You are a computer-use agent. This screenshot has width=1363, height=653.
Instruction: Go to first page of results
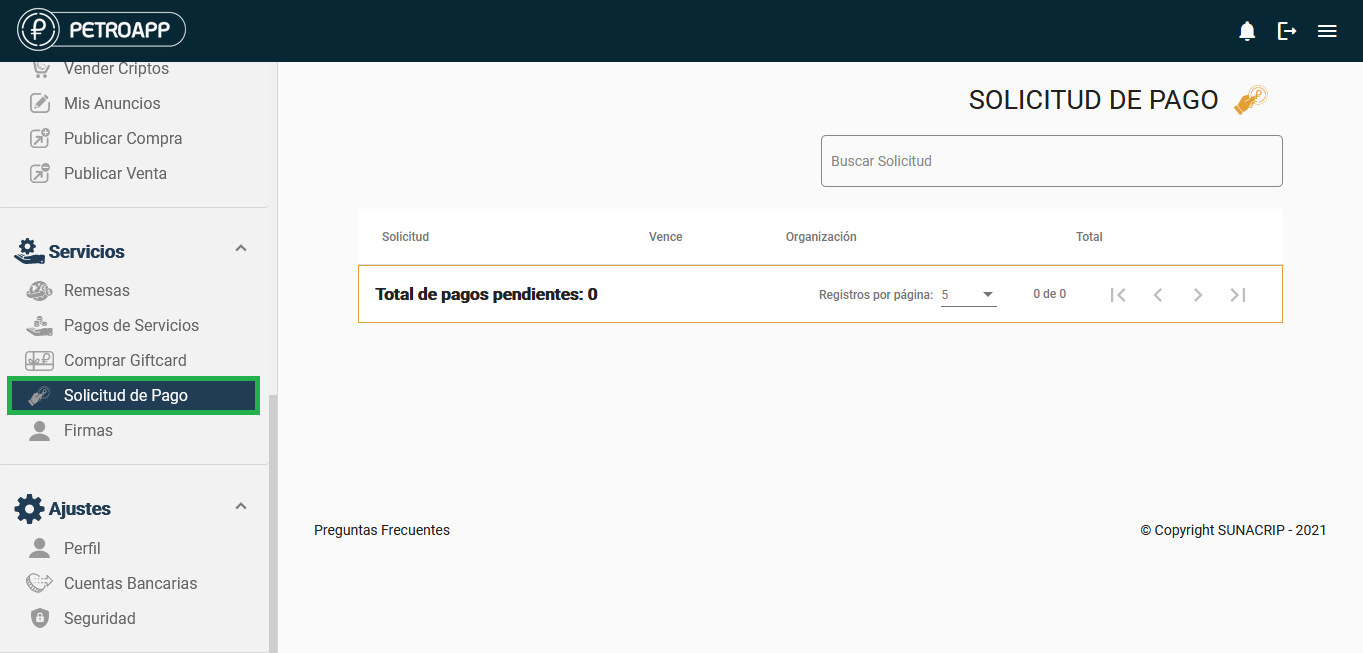(1118, 294)
